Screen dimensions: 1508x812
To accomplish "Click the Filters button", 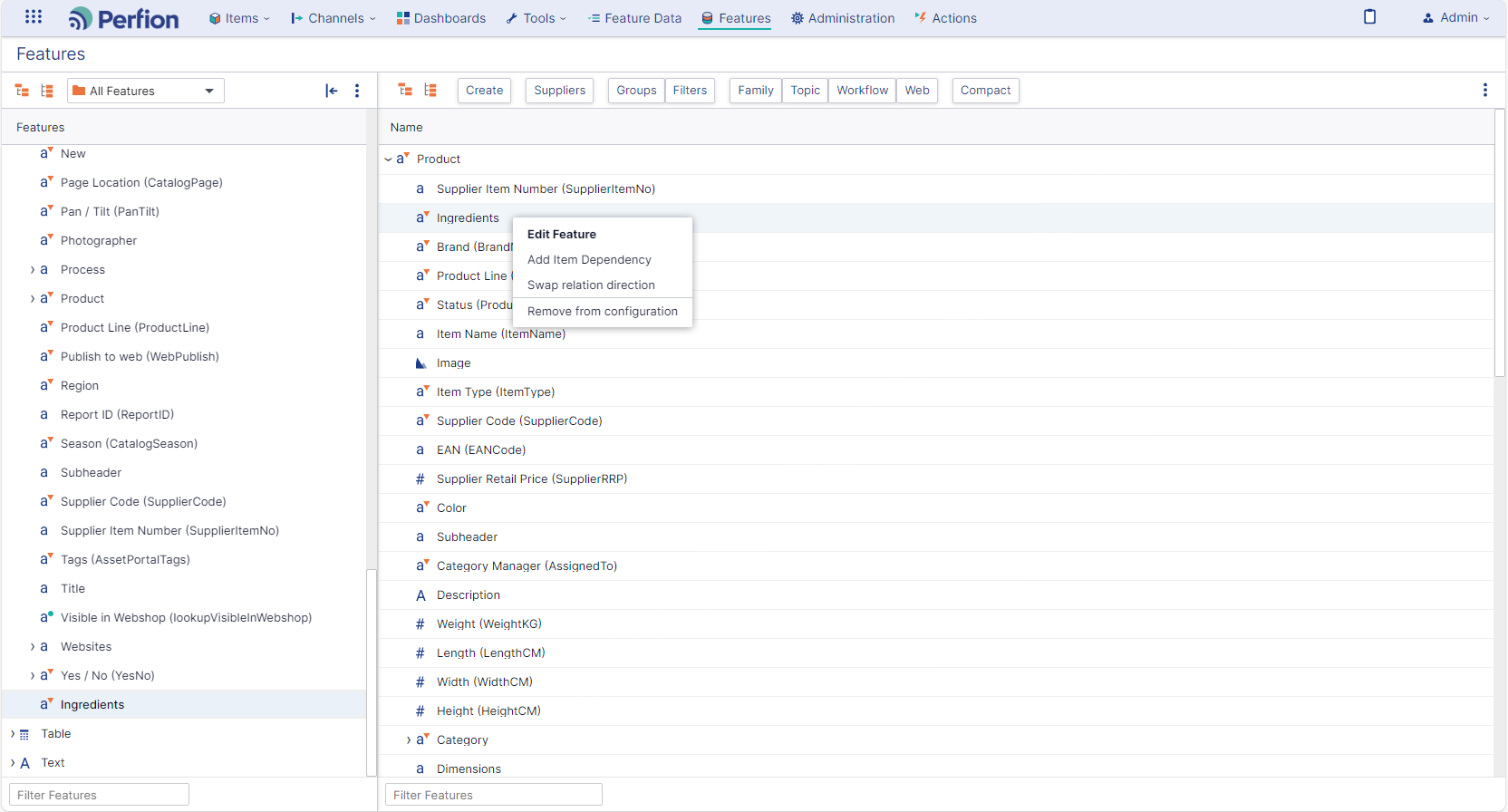I will pyautogui.click(x=690, y=91).
